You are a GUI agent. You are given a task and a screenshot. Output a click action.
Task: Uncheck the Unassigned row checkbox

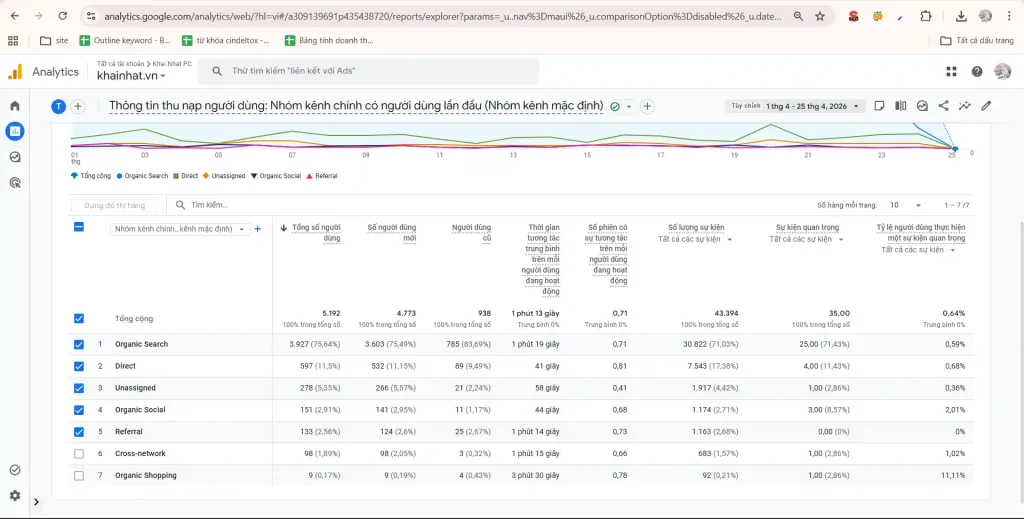tap(79, 388)
